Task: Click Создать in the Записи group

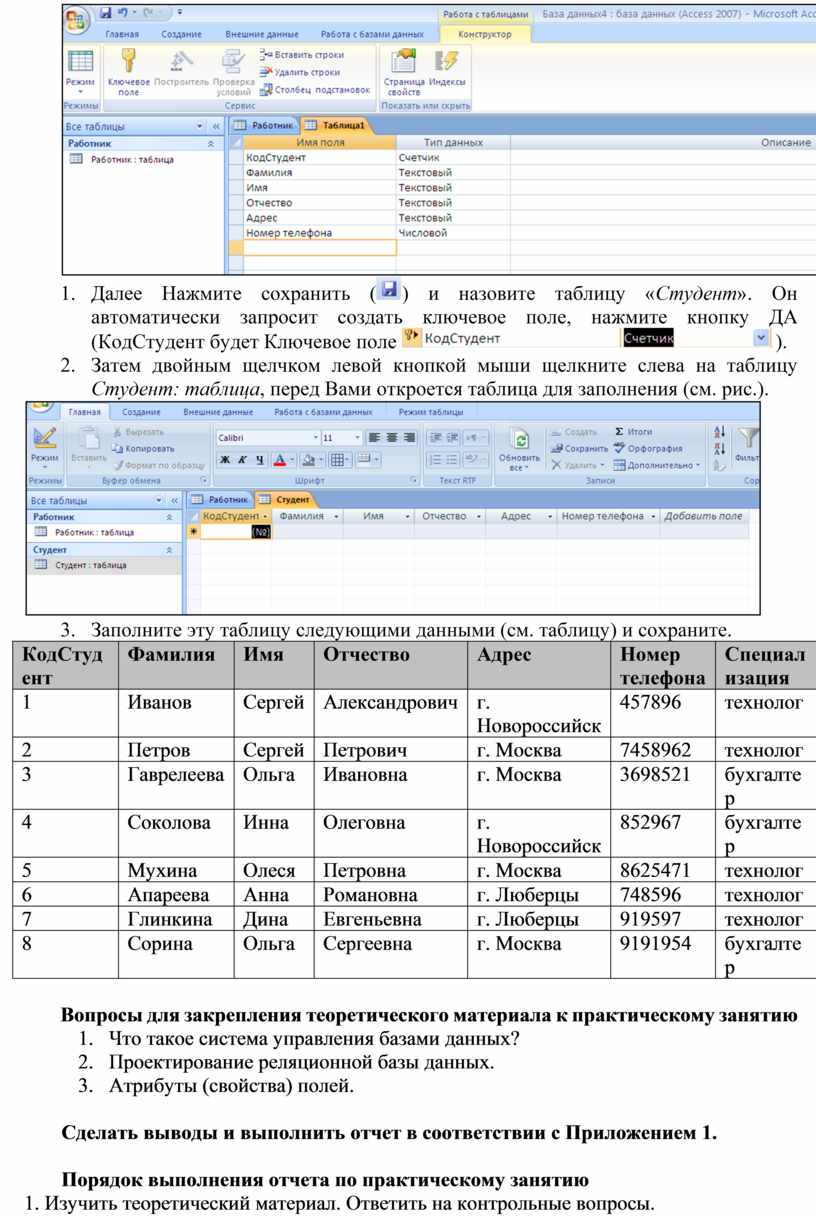Action: (x=574, y=431)
